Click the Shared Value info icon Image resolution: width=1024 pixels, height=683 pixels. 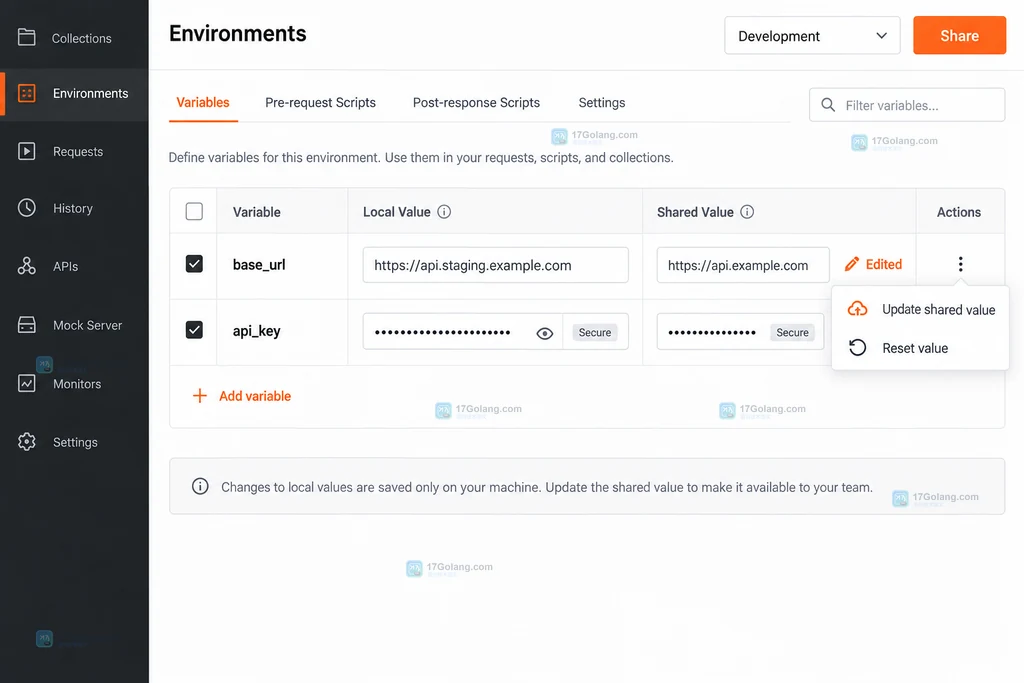point(747,212)
